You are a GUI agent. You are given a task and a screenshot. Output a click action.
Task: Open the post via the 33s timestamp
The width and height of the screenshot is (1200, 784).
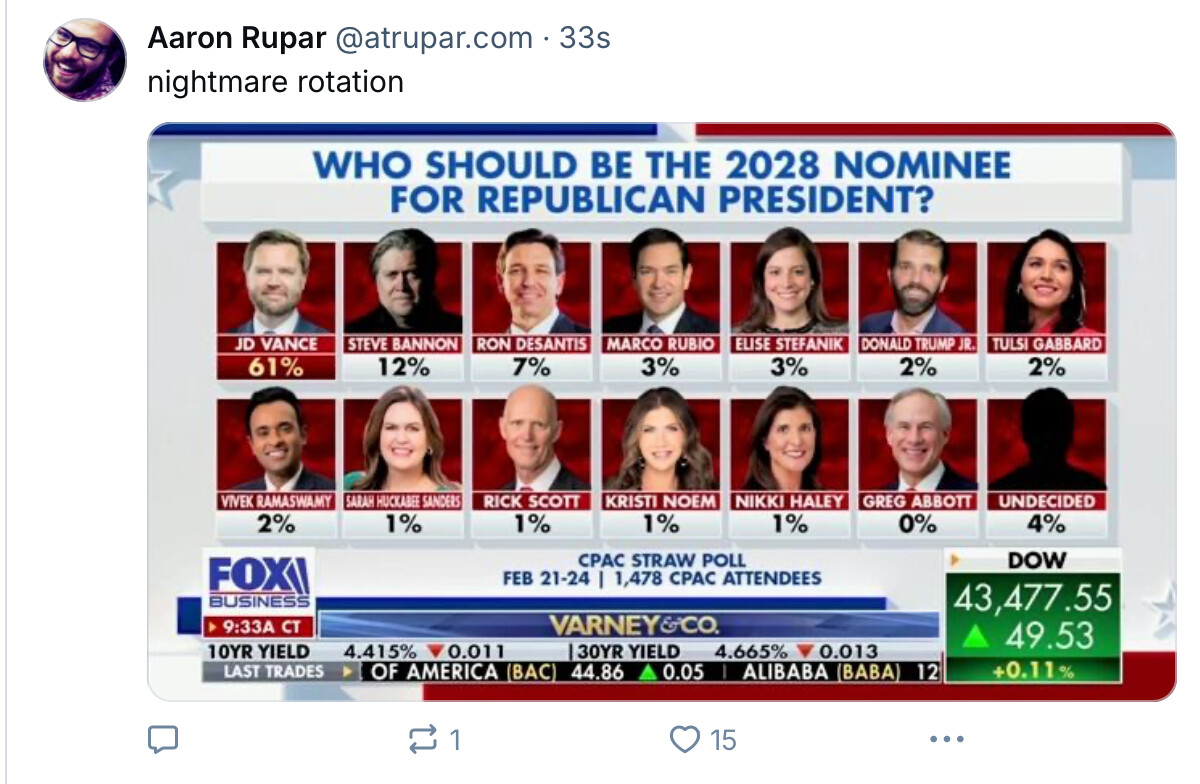[585, 38]
